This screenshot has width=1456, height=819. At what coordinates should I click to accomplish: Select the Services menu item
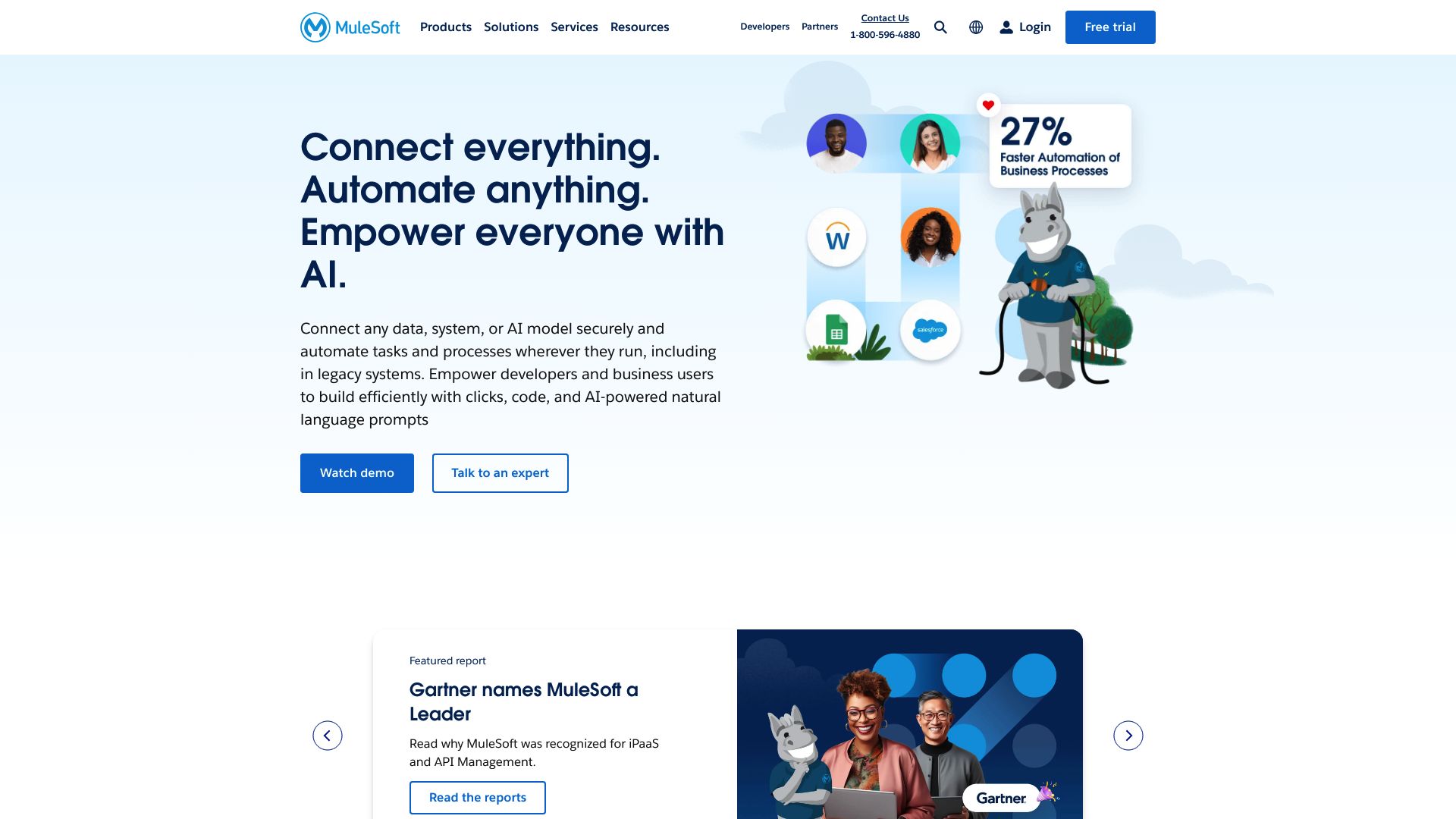click(x=574, y=26)
